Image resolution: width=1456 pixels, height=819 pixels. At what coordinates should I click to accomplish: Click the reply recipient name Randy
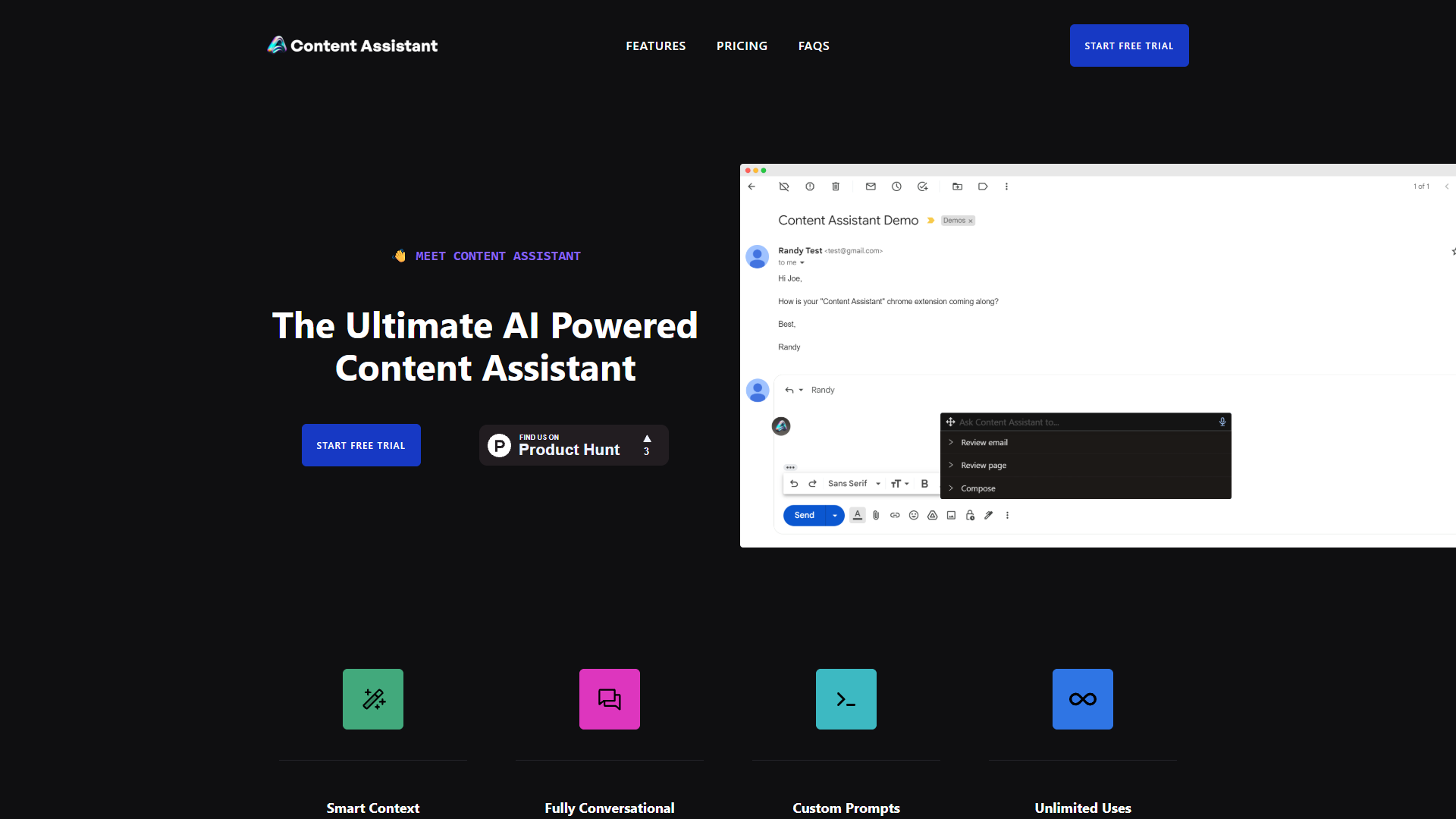pyautogui.click(x=823, y=390)
